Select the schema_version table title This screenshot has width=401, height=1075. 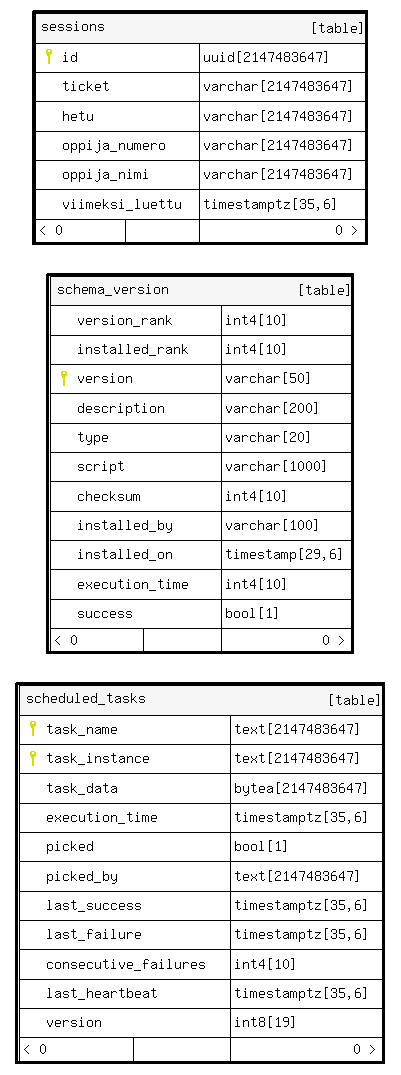(112, 289)
